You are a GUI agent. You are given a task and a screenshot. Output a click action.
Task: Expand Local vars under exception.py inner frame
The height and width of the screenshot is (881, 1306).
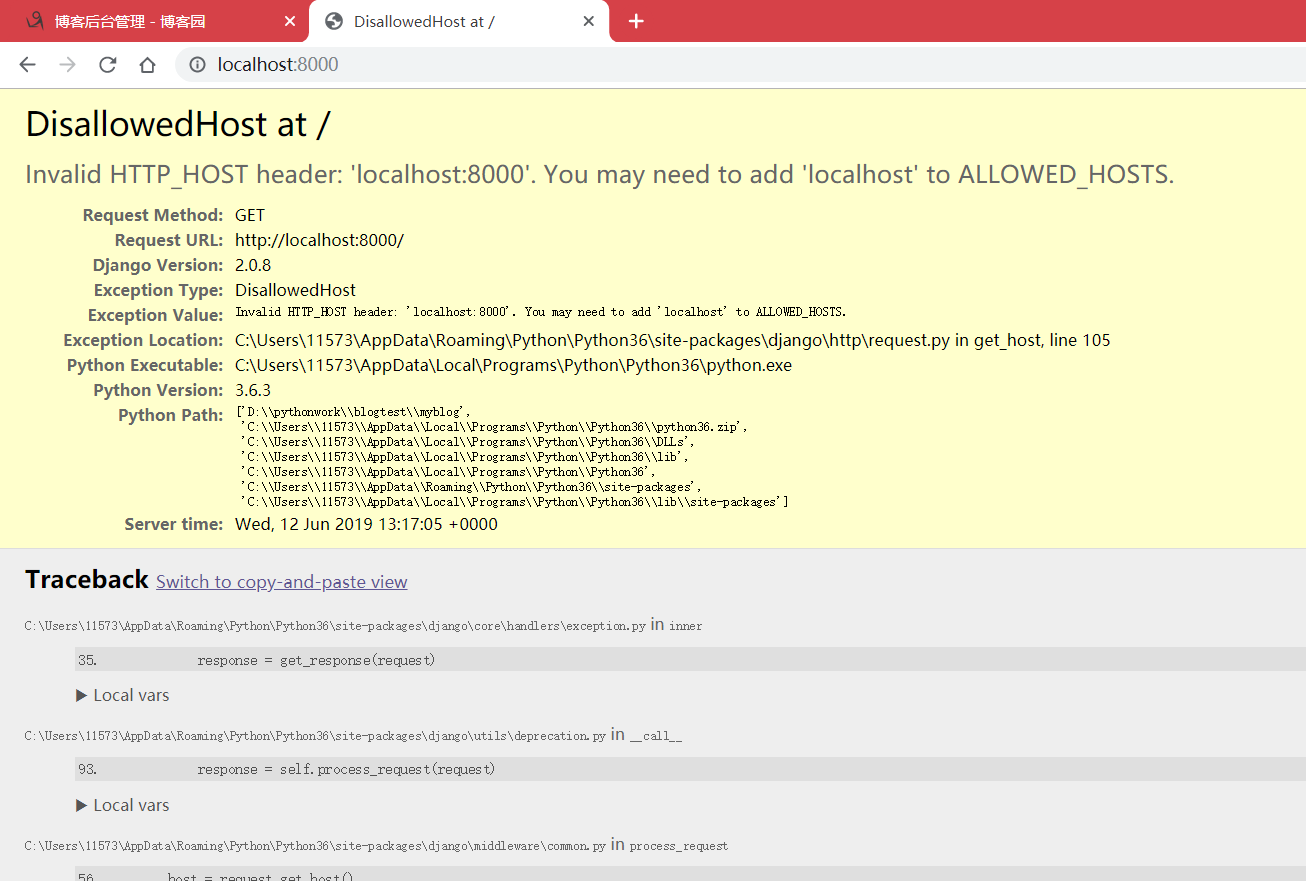(123, 695)
